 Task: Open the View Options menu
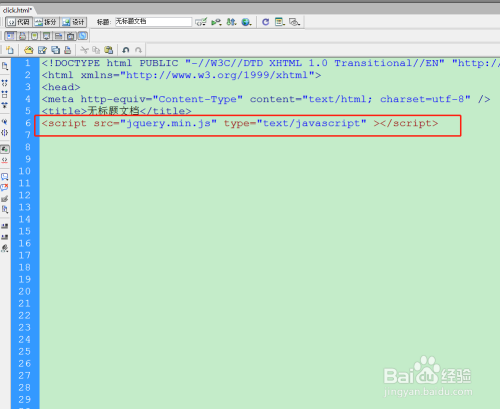(280, 22)
